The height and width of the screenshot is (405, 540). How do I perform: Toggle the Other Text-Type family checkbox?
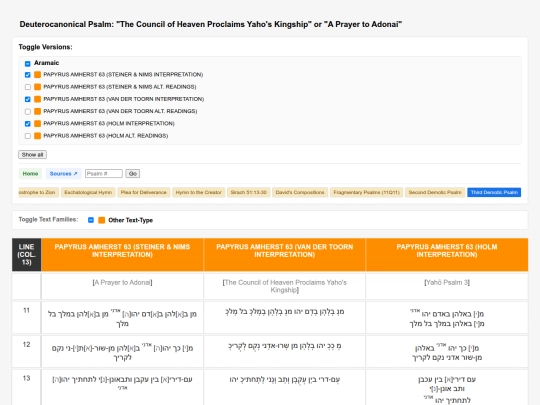click(x=91, y=220)
